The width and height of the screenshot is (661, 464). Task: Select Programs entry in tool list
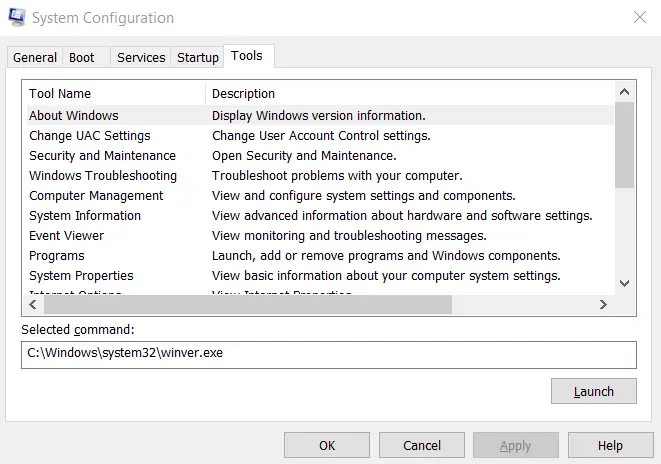tap(57, 256)
